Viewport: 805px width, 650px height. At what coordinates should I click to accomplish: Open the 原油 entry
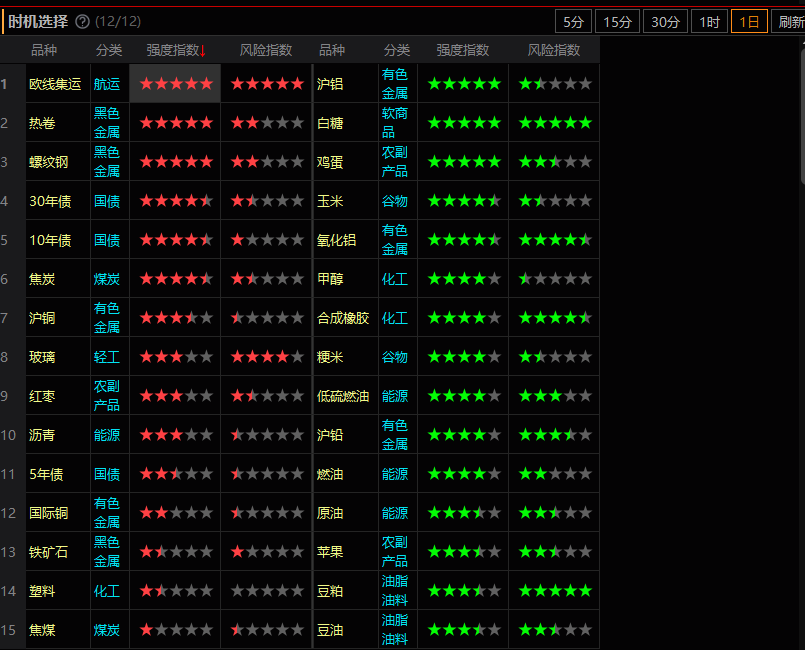point(330,513)
